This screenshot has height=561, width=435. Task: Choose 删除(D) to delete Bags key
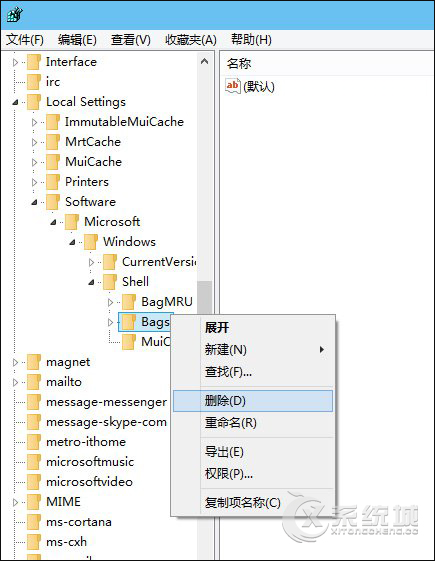click(x=253, y=401)
